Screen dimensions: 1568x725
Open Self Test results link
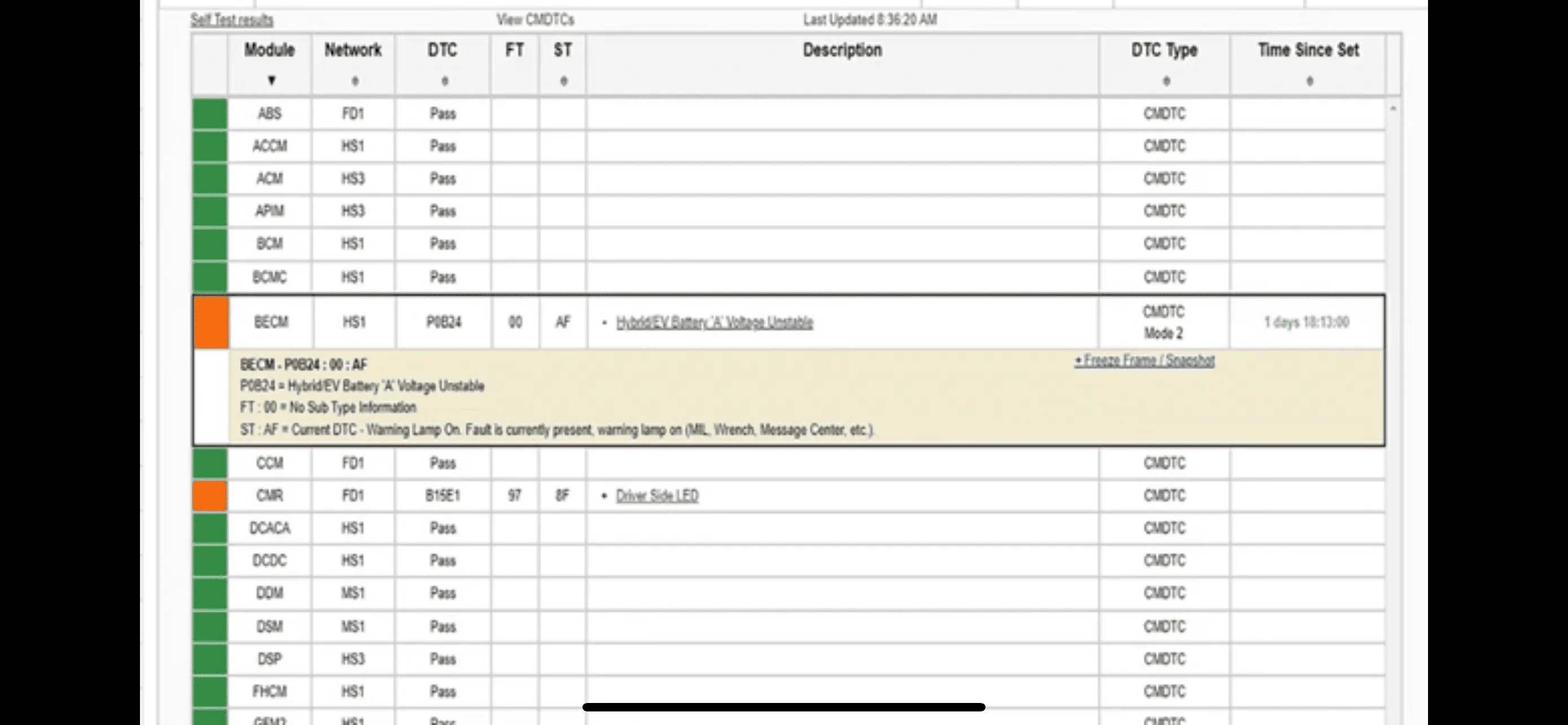tap(232, 20)
